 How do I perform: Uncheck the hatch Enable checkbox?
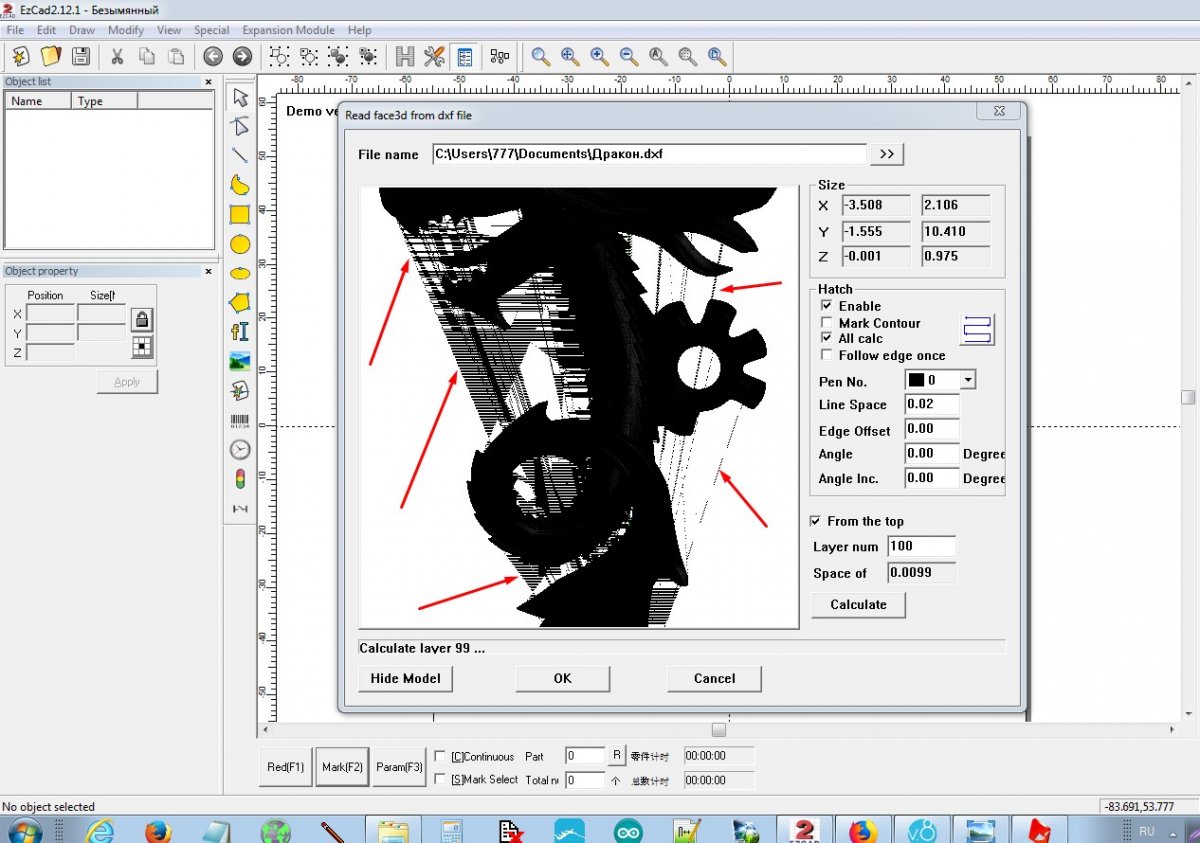click(827, 306)
